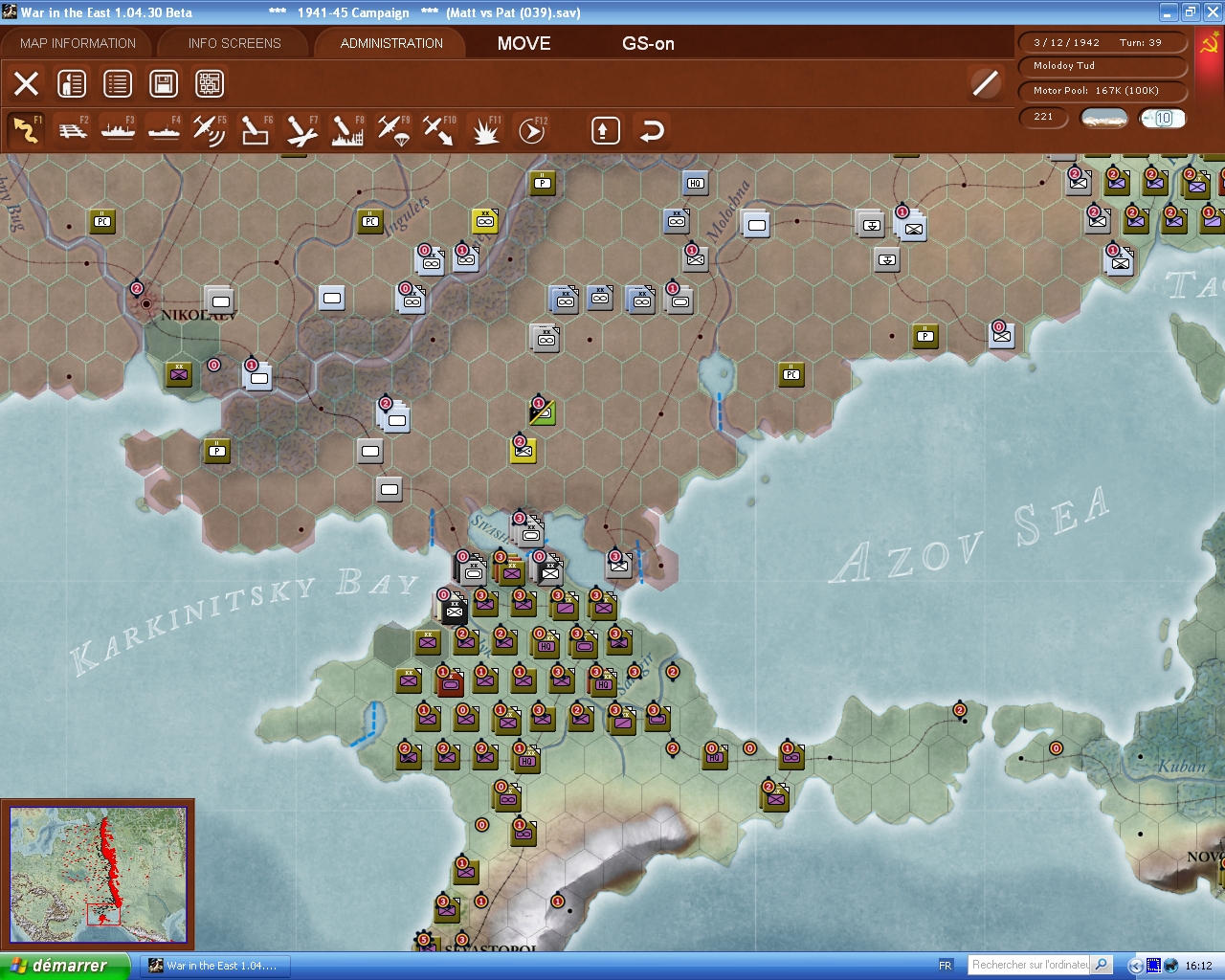Open the MAP INFORMATION tab
This screenshot has width=1225, height=980.
point(78,43)
